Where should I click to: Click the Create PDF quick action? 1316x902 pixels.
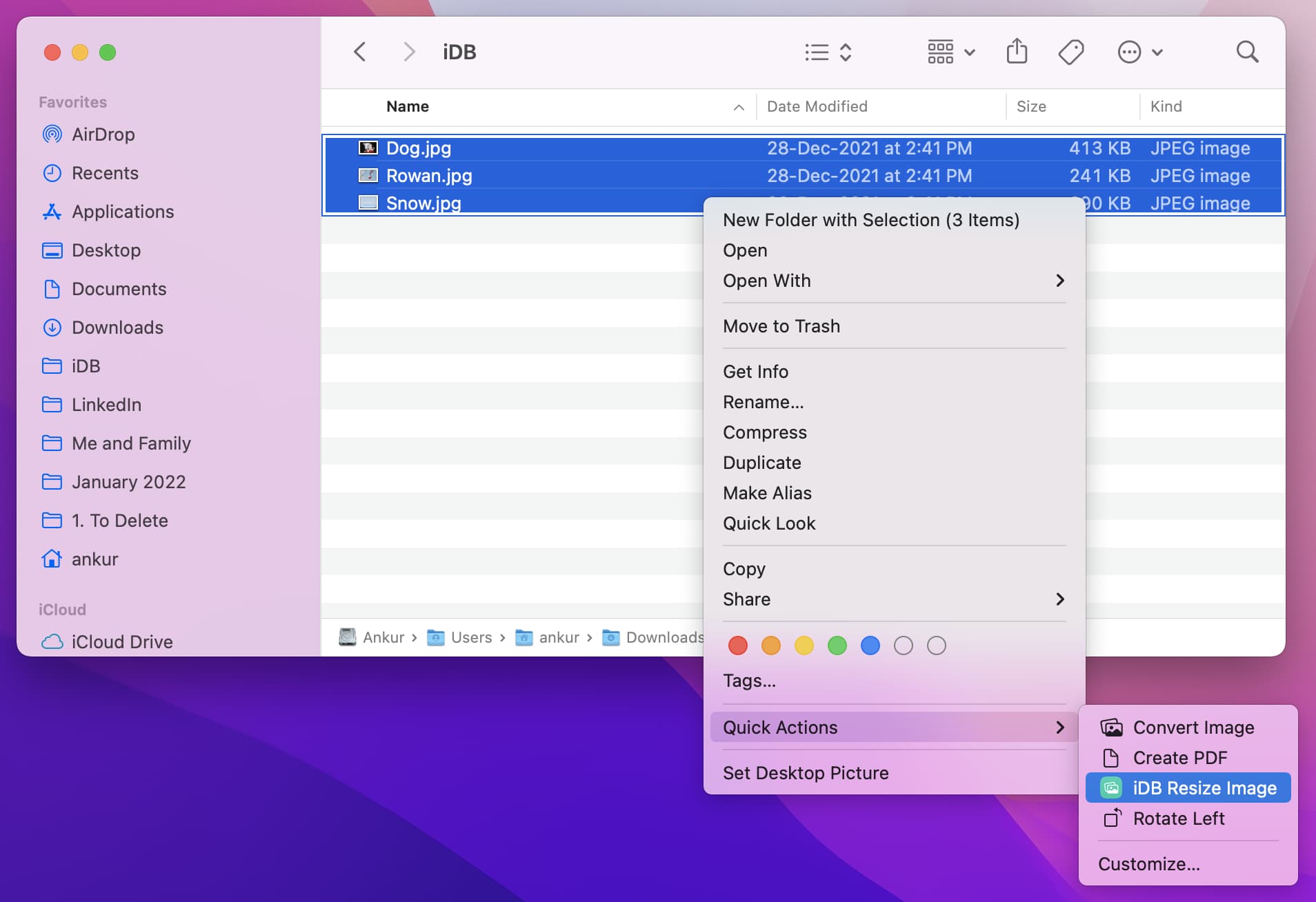1188,758
